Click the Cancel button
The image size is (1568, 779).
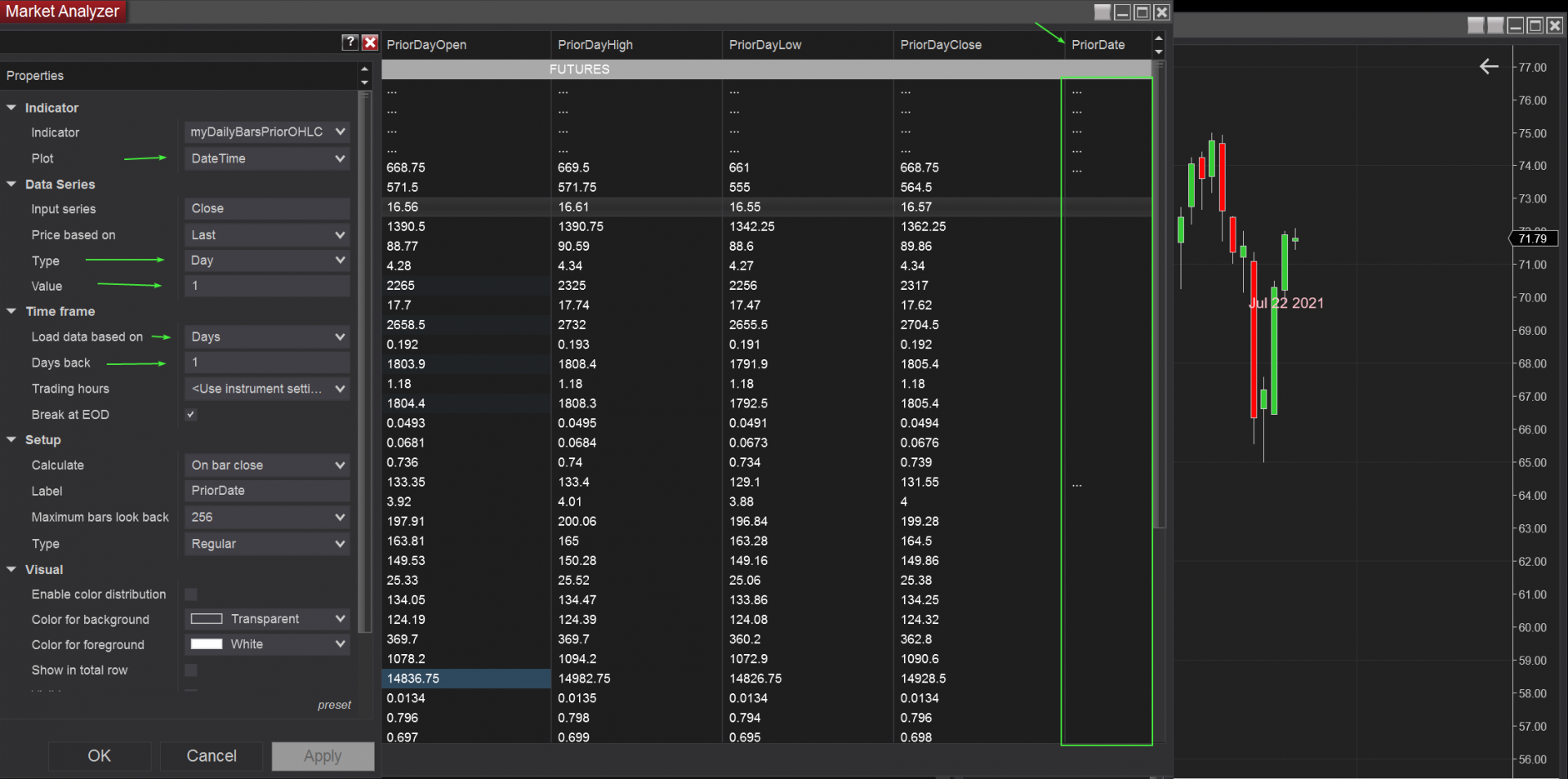212,756
